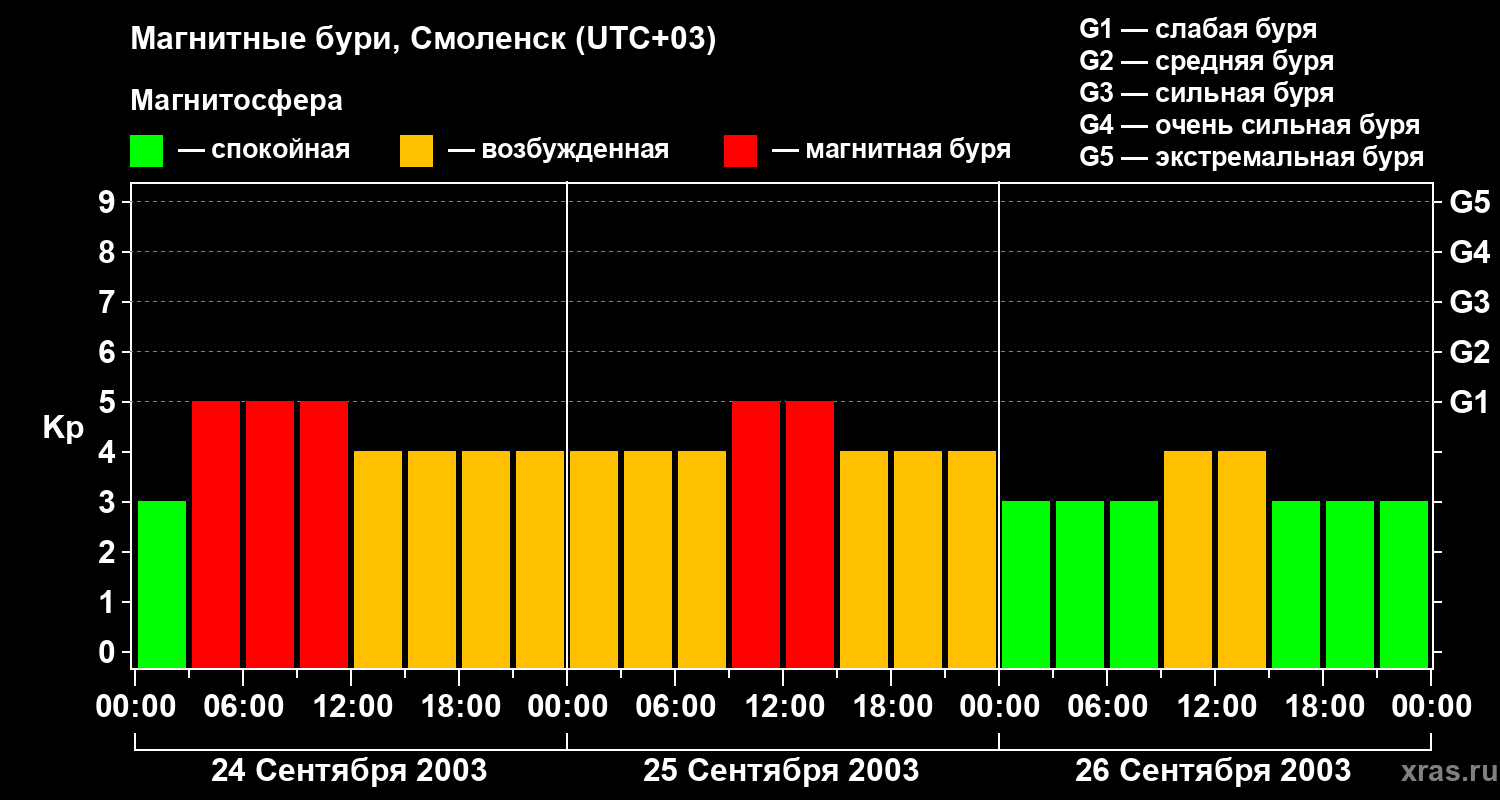
Task: Select the green 00:00–03:00 bar on 26 September
Action: pyautogui.click(x=1026, y=585)
